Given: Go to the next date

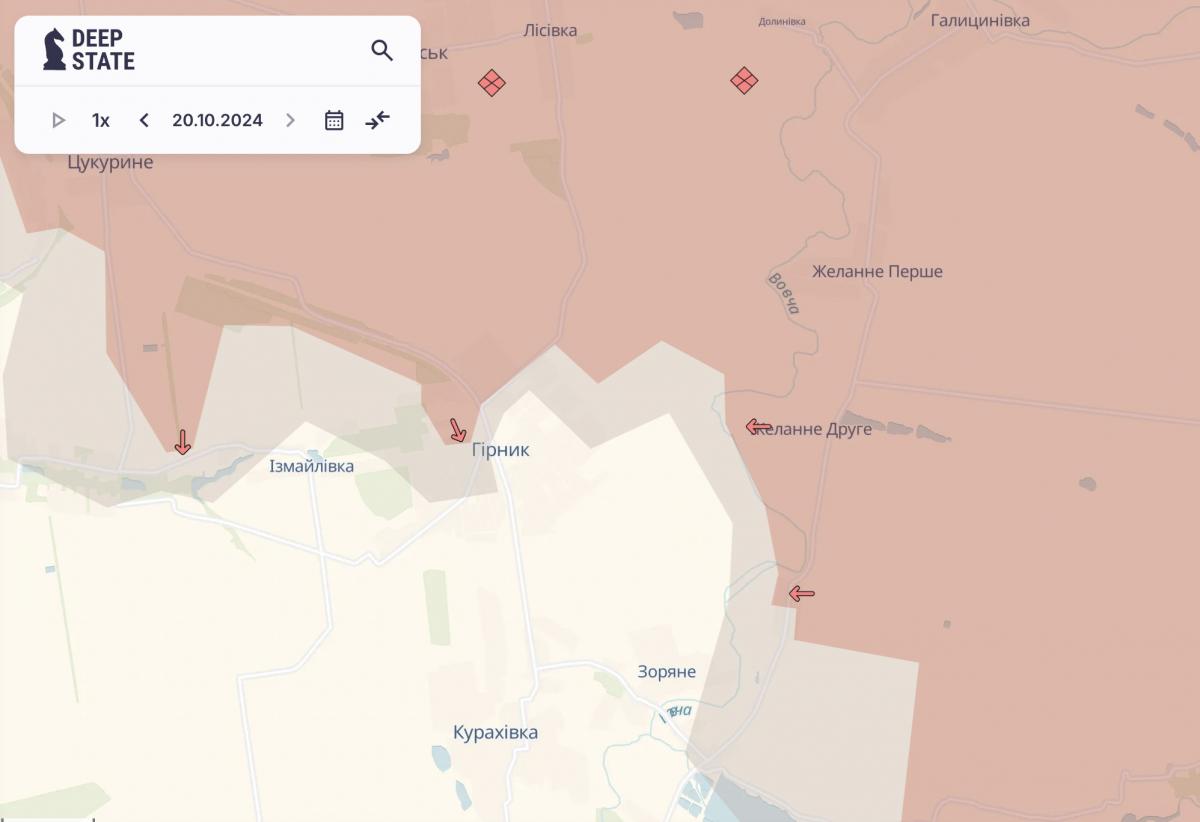Looking at the screenshot, I should [290, 120].
